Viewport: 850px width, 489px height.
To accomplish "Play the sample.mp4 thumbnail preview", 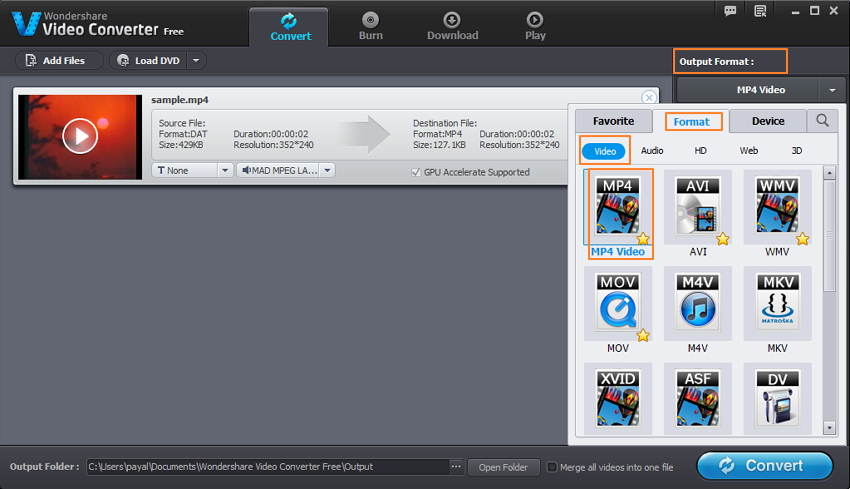I will click(x=80, y=136).
